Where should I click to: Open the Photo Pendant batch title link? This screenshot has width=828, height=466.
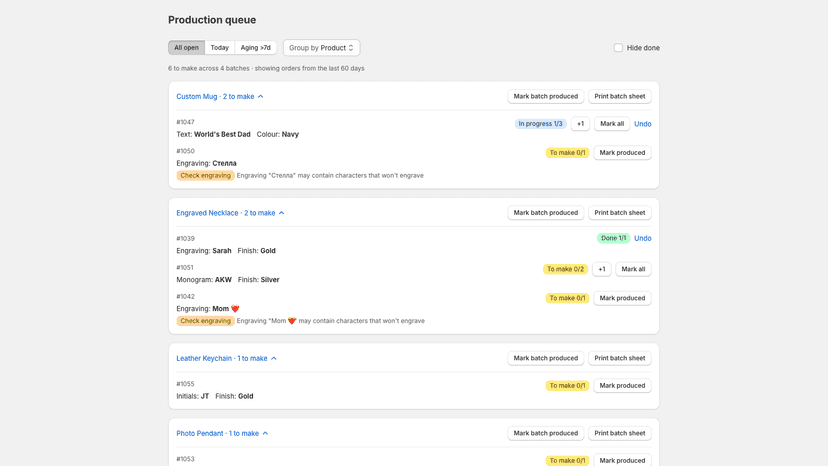(x=218, y=433)
